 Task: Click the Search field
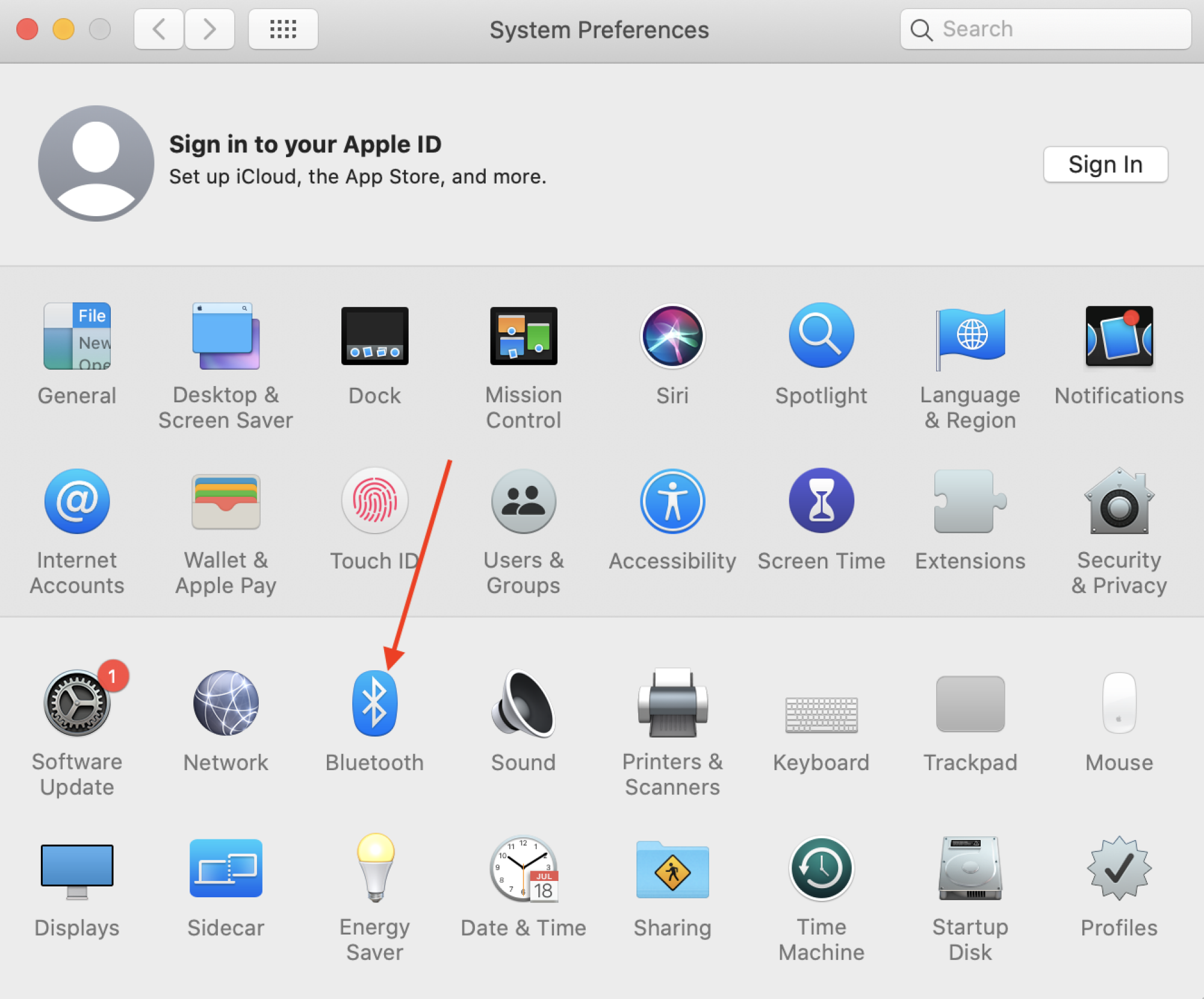pos(1047,28)
